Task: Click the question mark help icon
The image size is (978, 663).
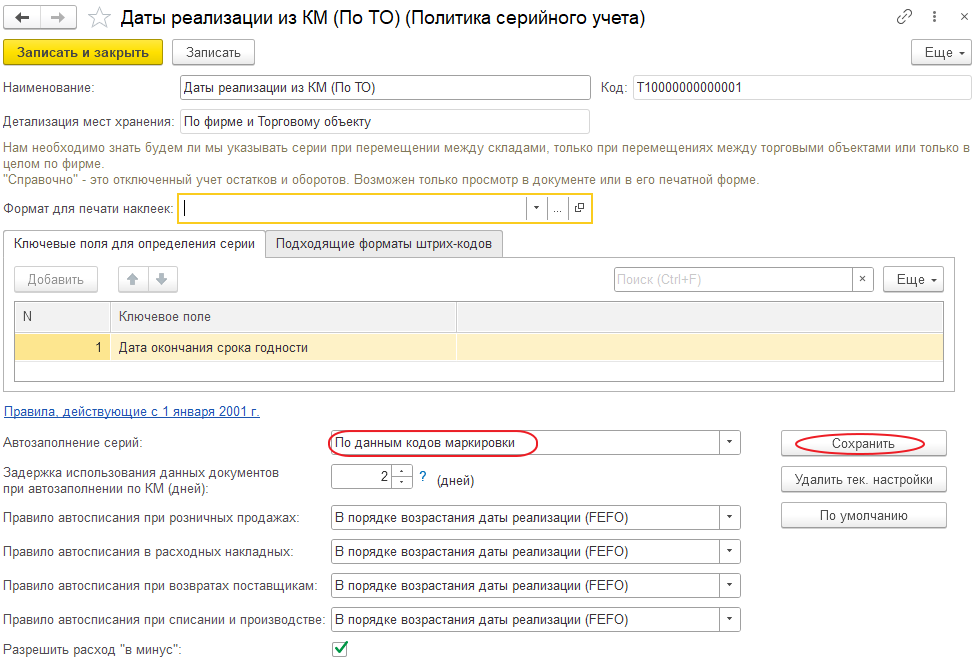Action: [423, 477]
